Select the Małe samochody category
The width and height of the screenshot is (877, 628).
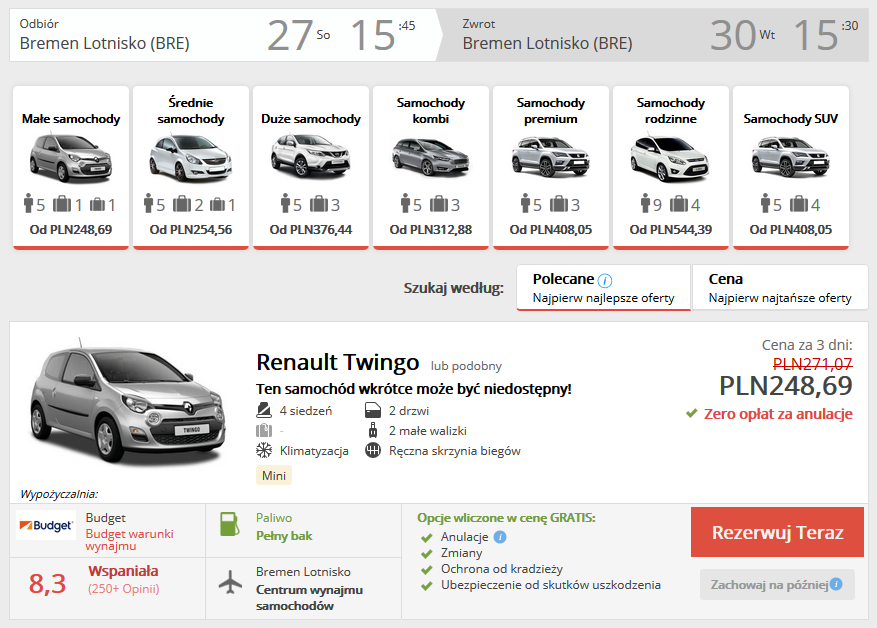(x=71, y=167)
